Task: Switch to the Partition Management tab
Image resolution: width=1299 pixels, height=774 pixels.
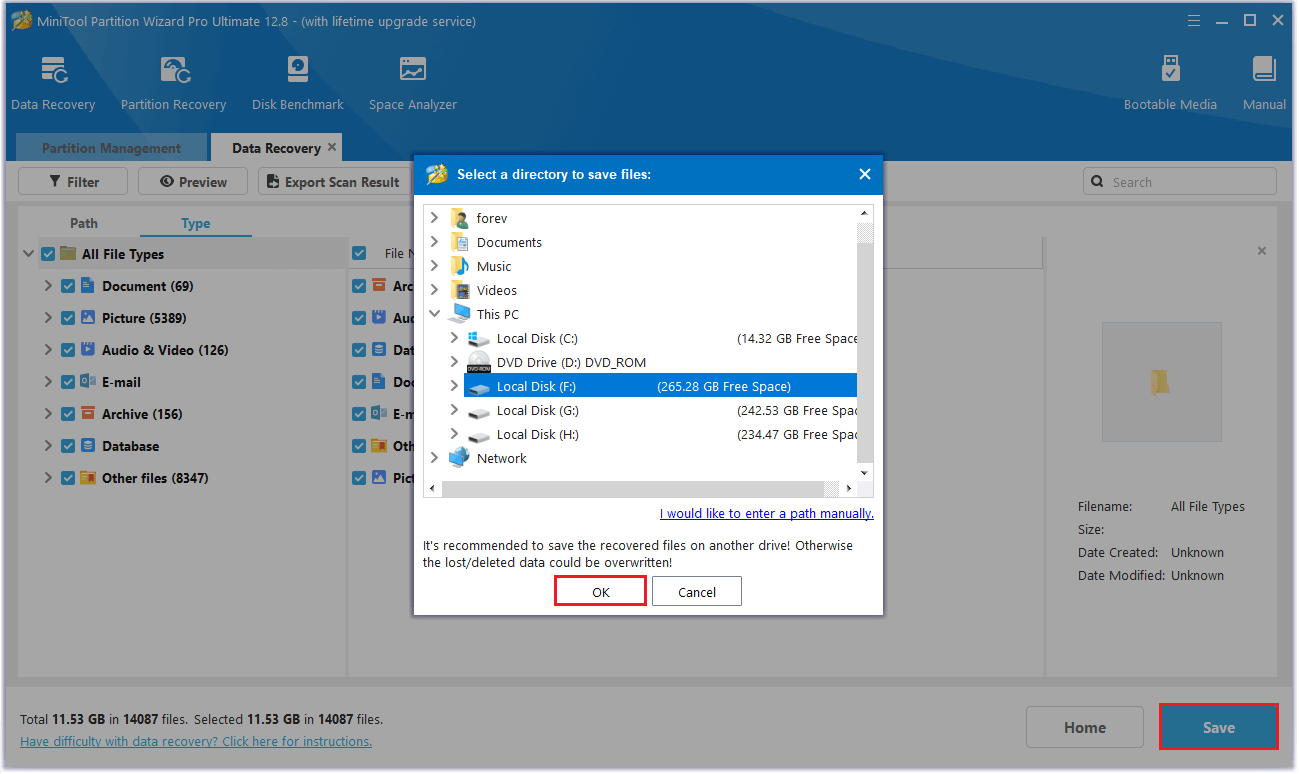Action: 111,148
